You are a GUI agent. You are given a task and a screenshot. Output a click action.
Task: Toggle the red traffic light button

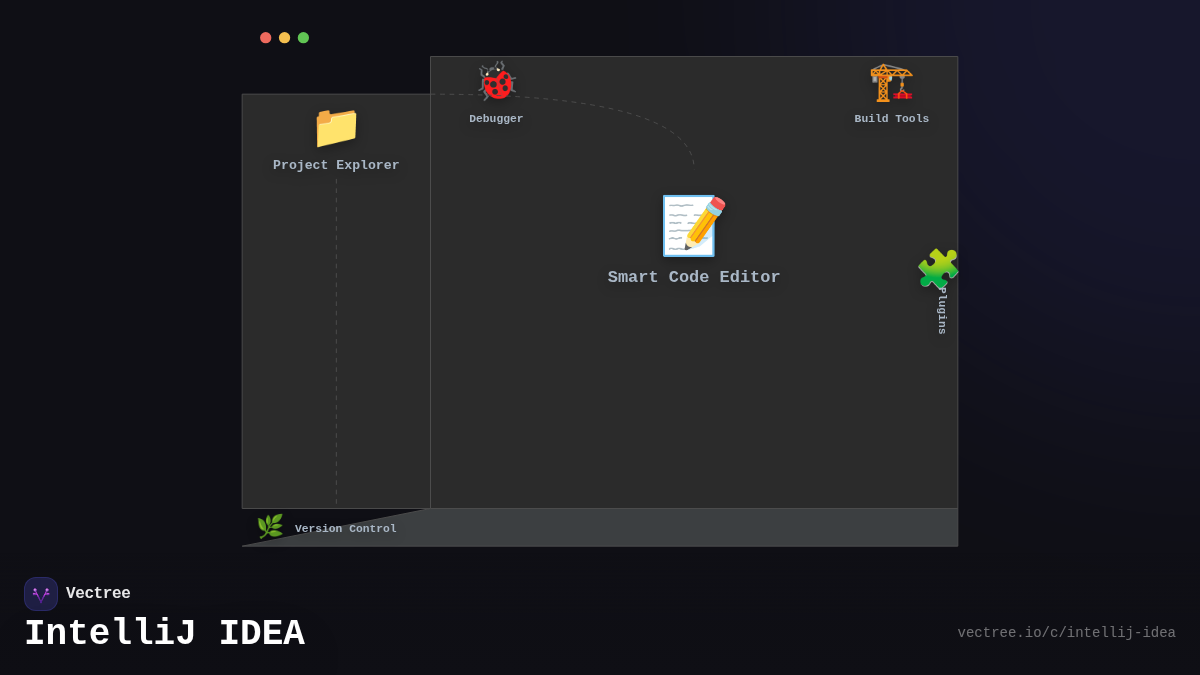pyautogui.click(x=265, y=37)
